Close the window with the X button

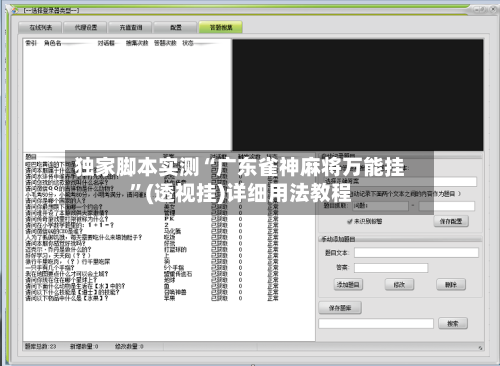pyautogui.click(x=492, y=9)
